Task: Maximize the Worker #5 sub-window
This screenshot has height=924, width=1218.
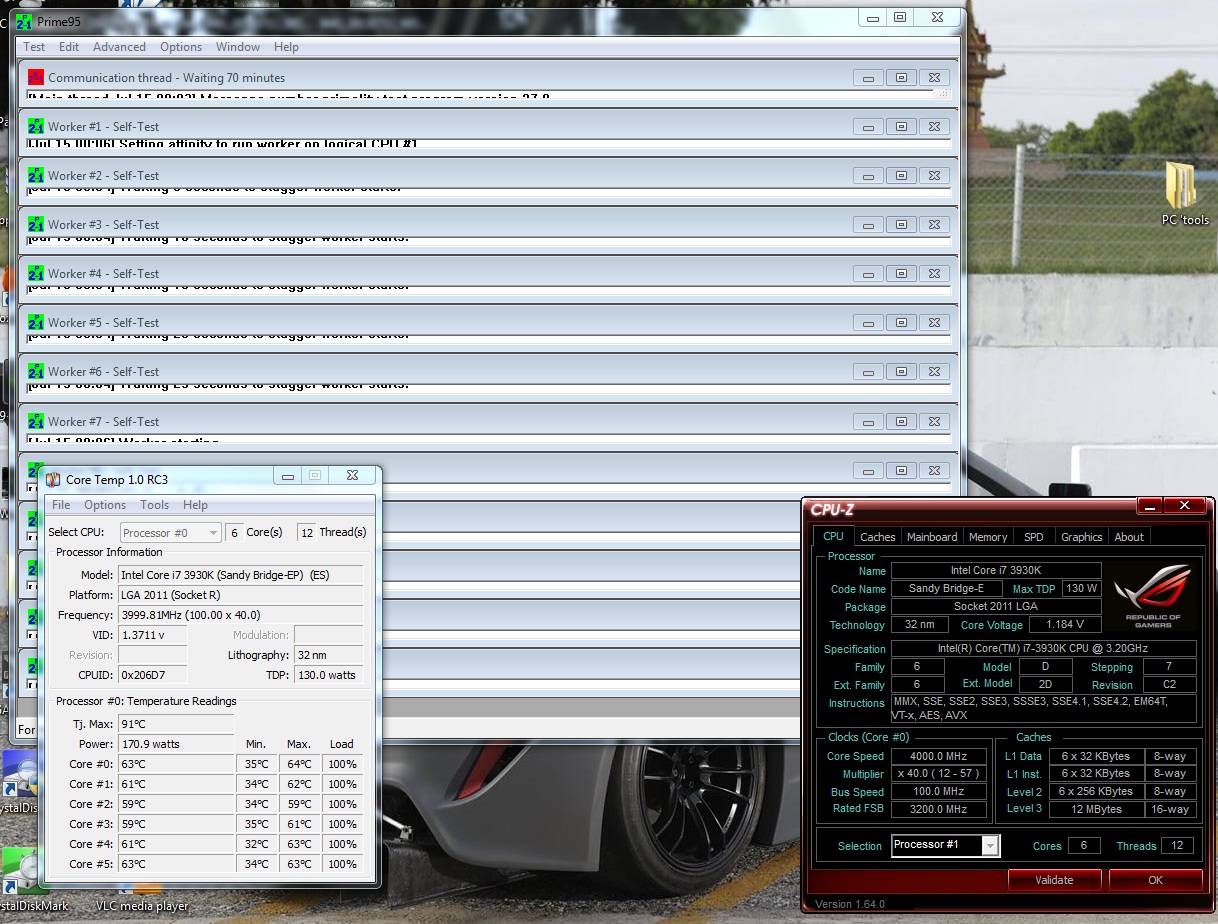Action: (901, 323)
